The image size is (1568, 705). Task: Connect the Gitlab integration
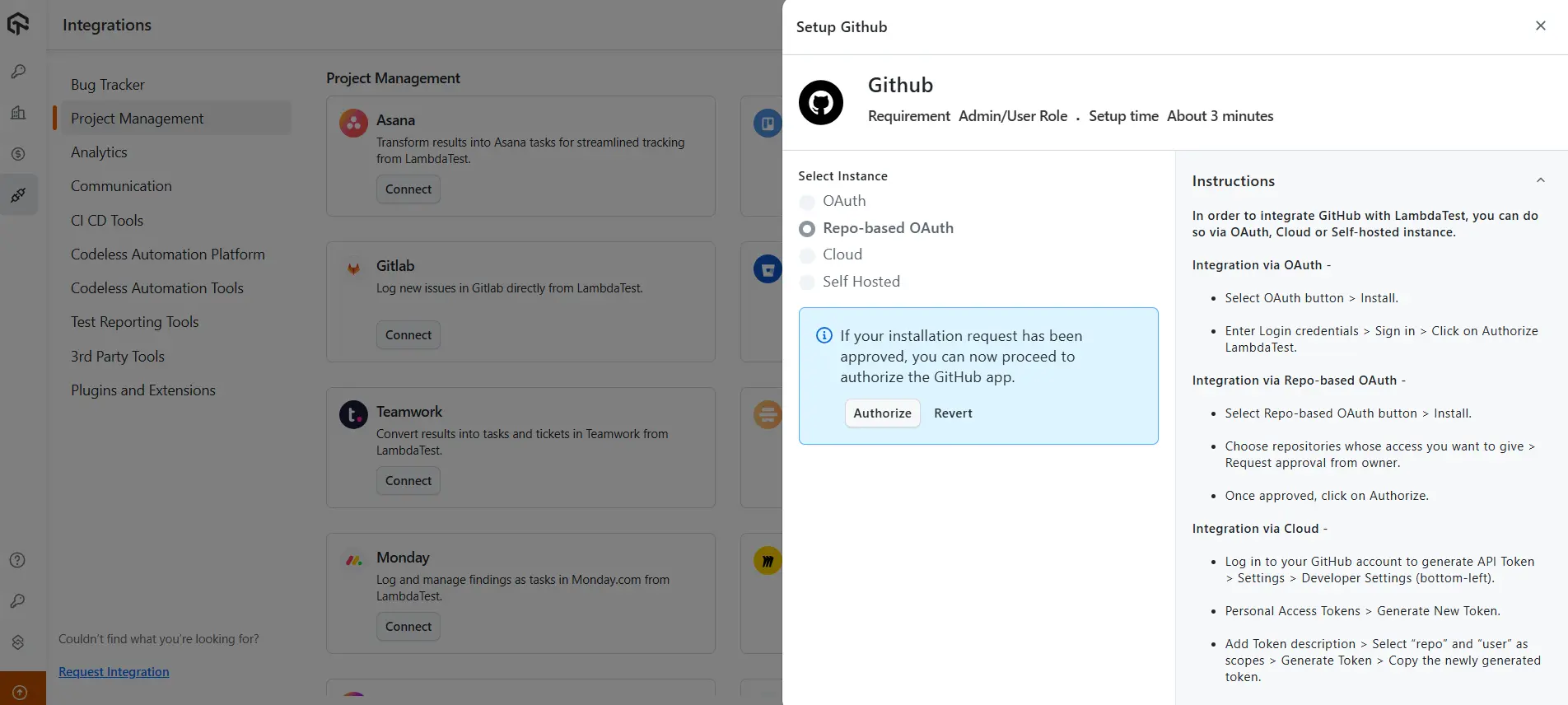pos(408,335)
